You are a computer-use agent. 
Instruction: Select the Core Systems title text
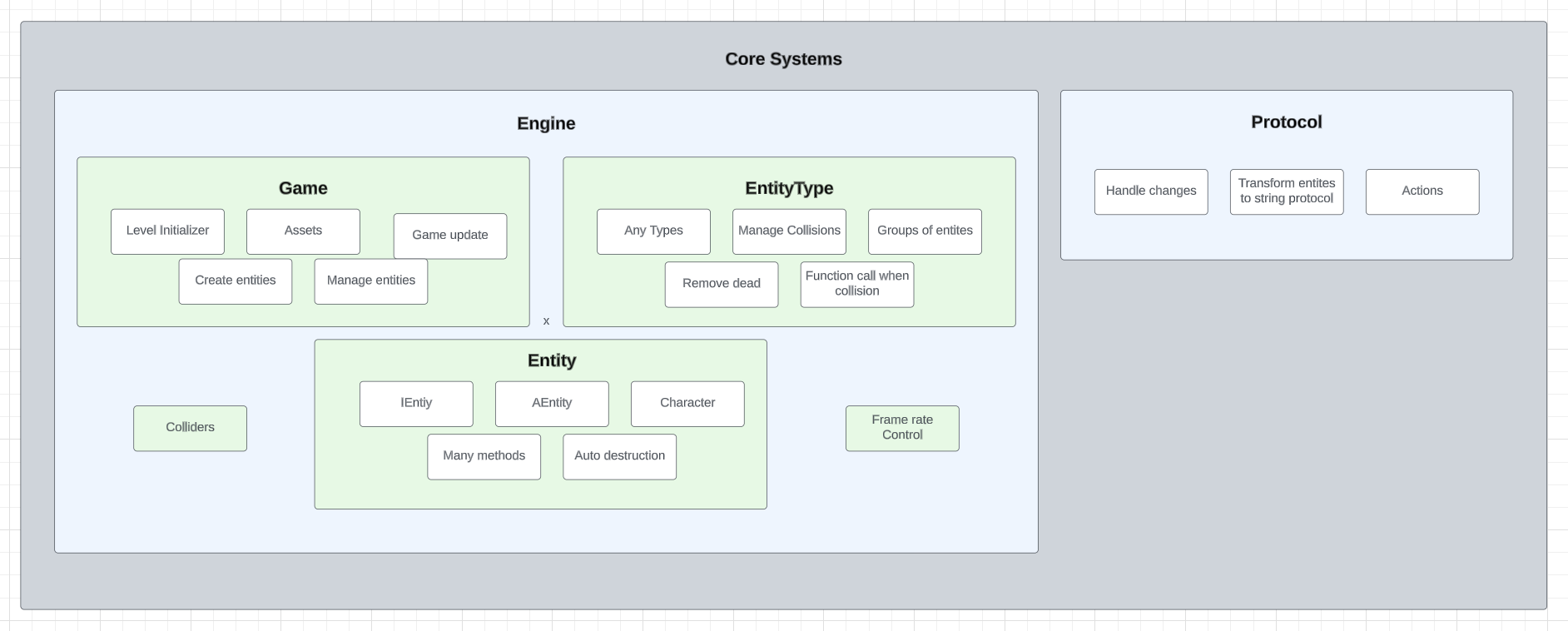coord(783,59)
